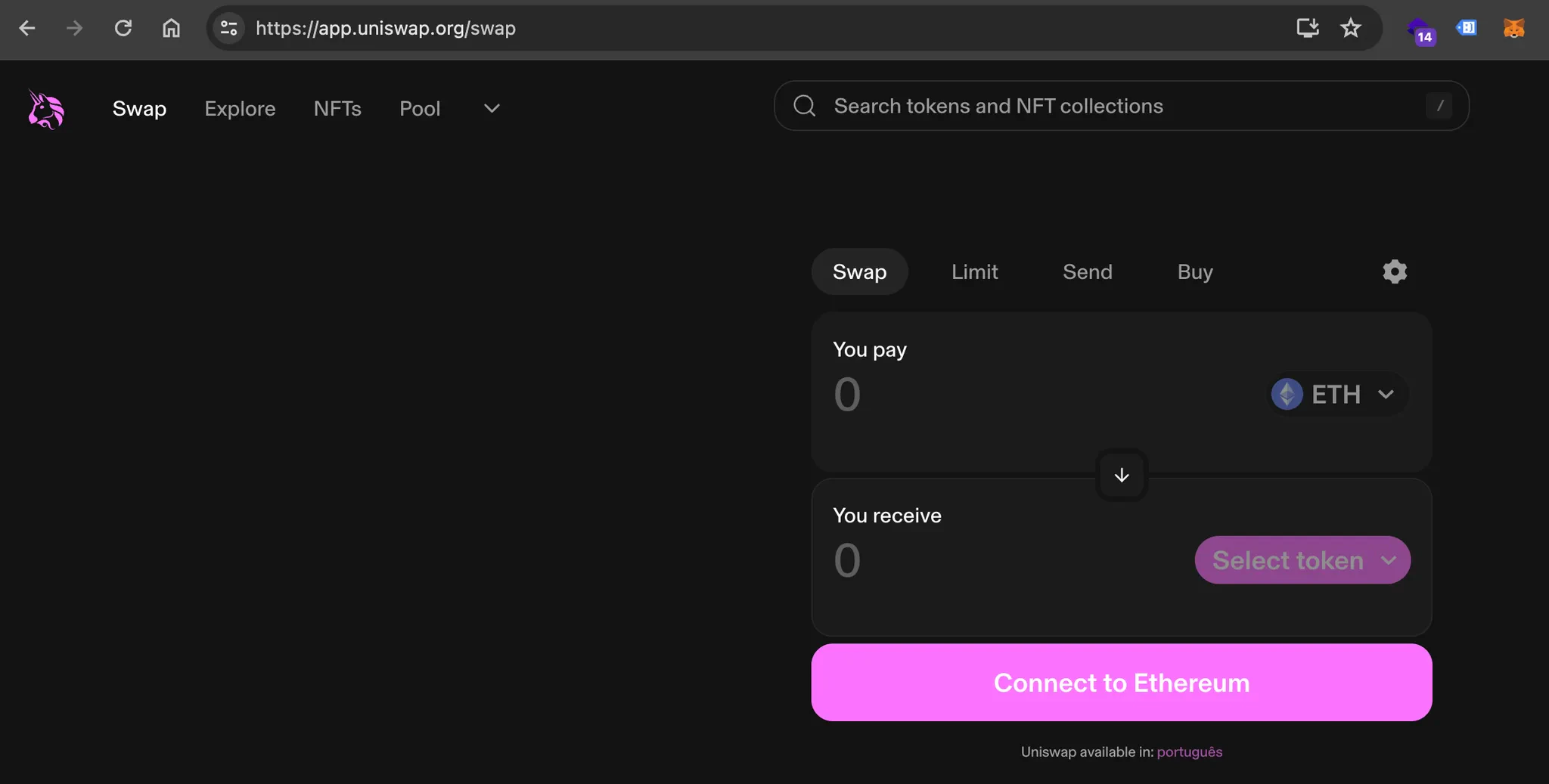Select the Swap tab in widget

pos(860,271)
